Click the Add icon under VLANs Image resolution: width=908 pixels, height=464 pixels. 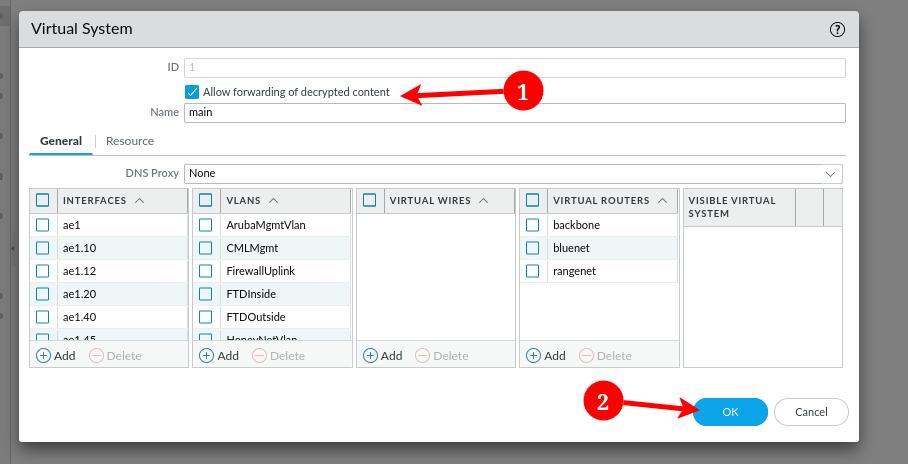point(206,355)
